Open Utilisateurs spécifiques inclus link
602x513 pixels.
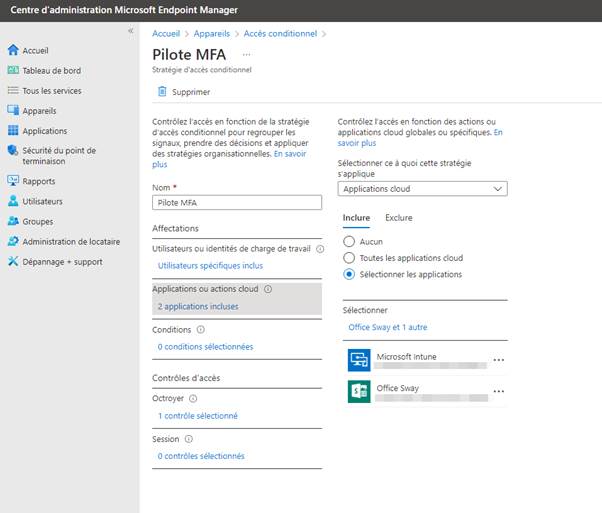click(210, 266)
